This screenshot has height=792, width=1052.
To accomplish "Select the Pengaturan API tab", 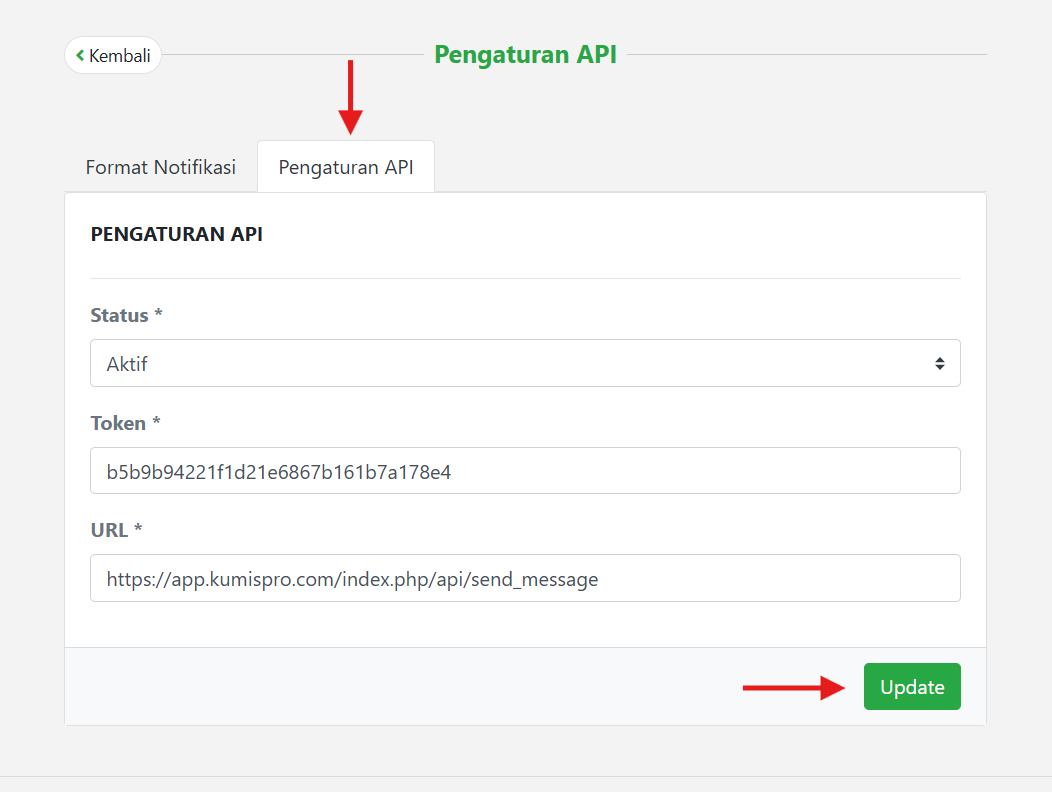I will tap(346, 167).
